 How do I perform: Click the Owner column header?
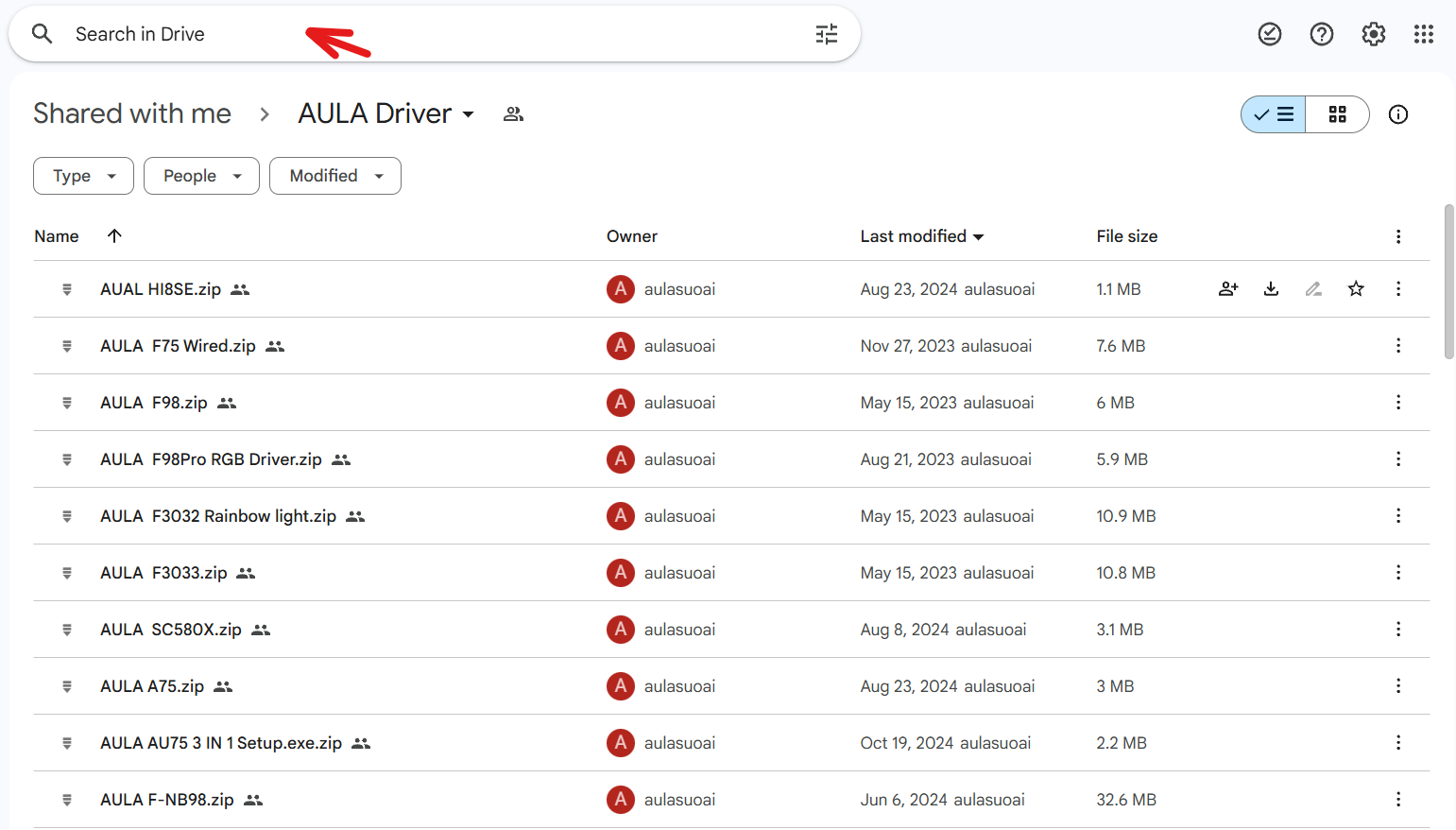tap(632, 236)
